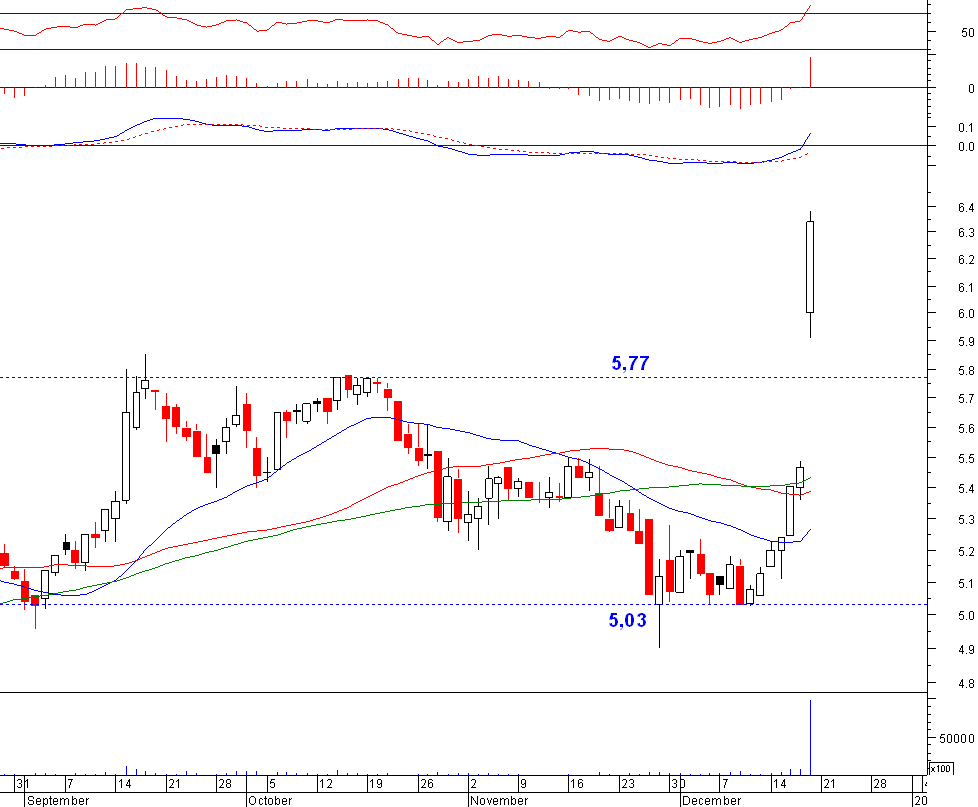Select the December 21 date label
This screenshot has height=807, width=978.
[830, 784]
